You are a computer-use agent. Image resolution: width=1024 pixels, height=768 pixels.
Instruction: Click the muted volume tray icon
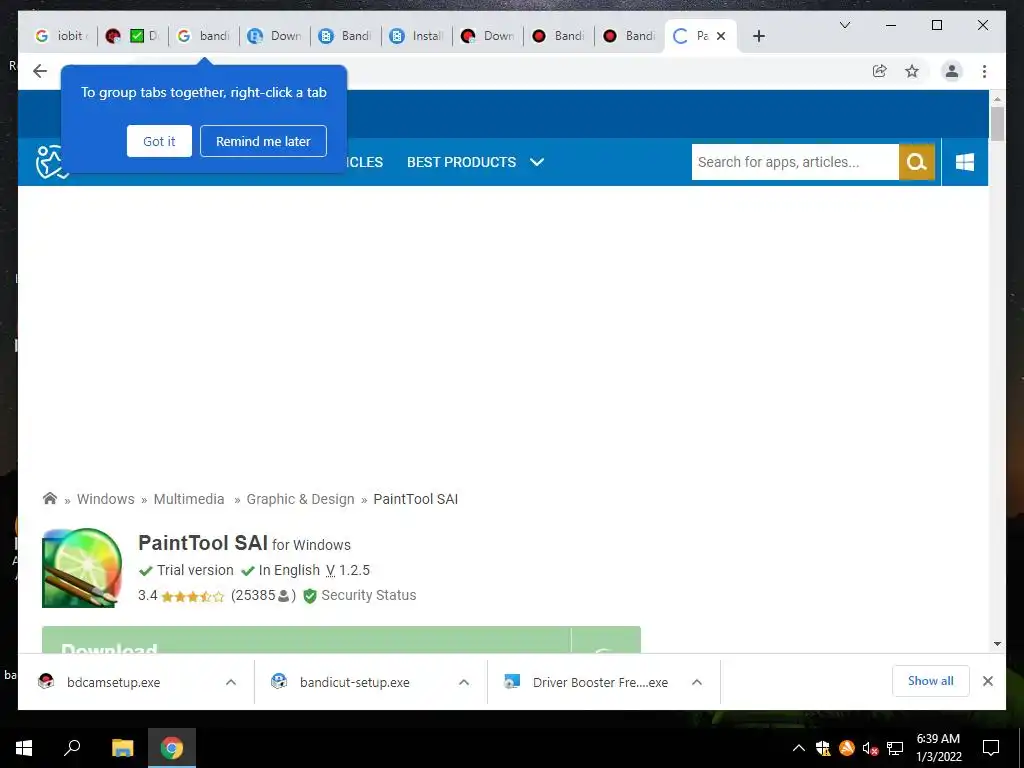[x=870, y=748]
